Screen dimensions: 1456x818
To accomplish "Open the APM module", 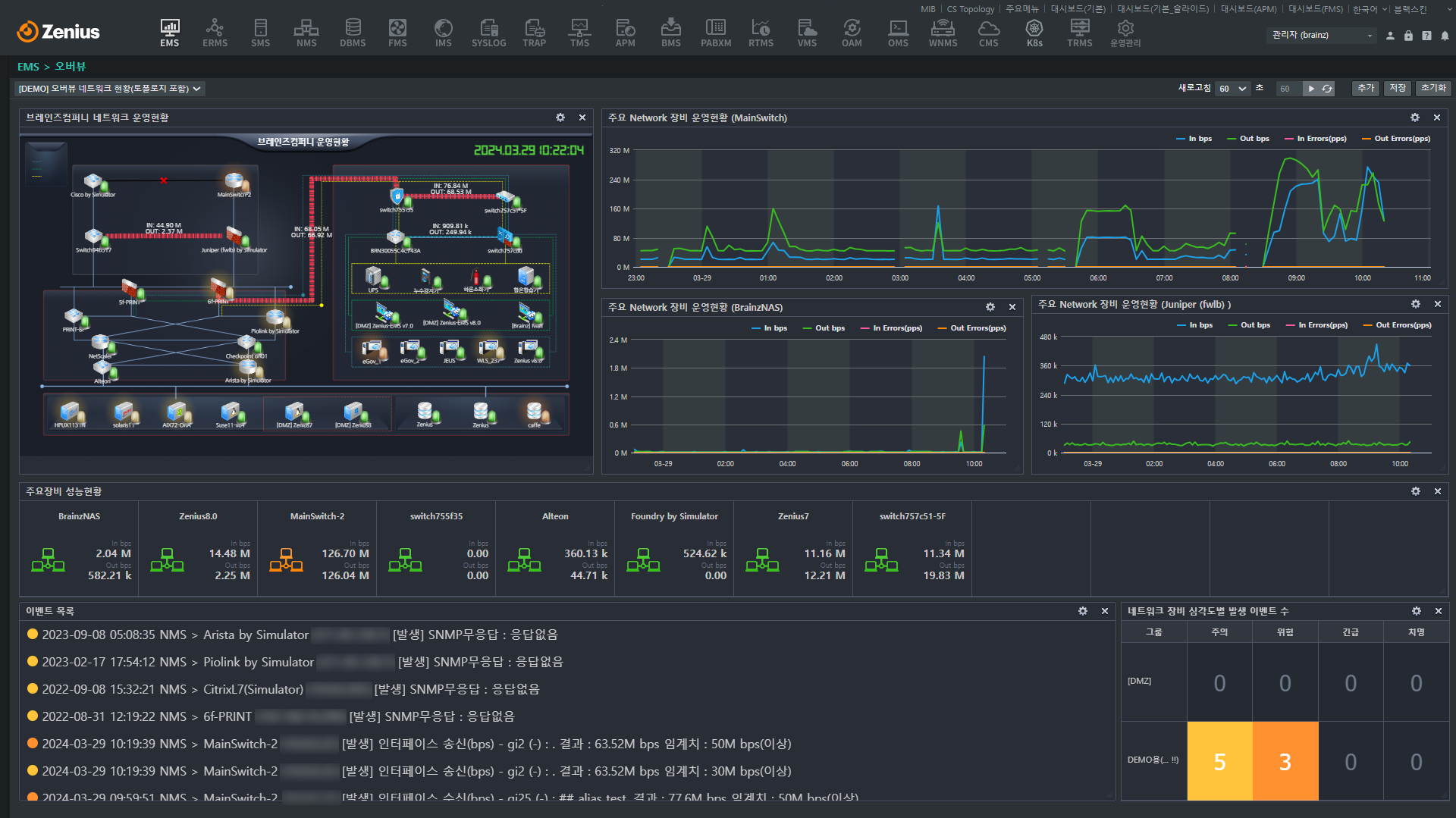I will click(x=625, y=33).
